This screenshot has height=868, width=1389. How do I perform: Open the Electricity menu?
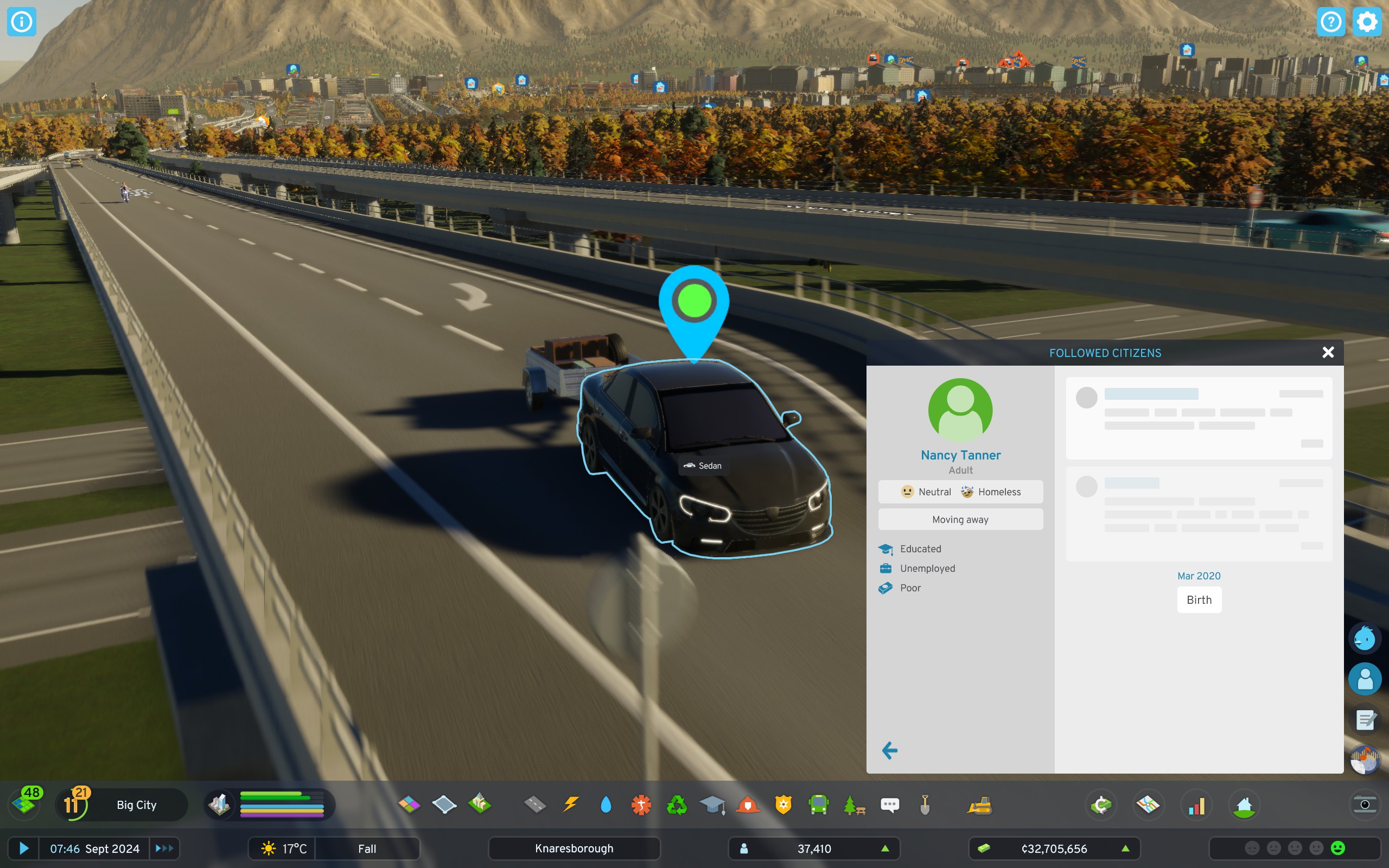[x=571, y=805]
